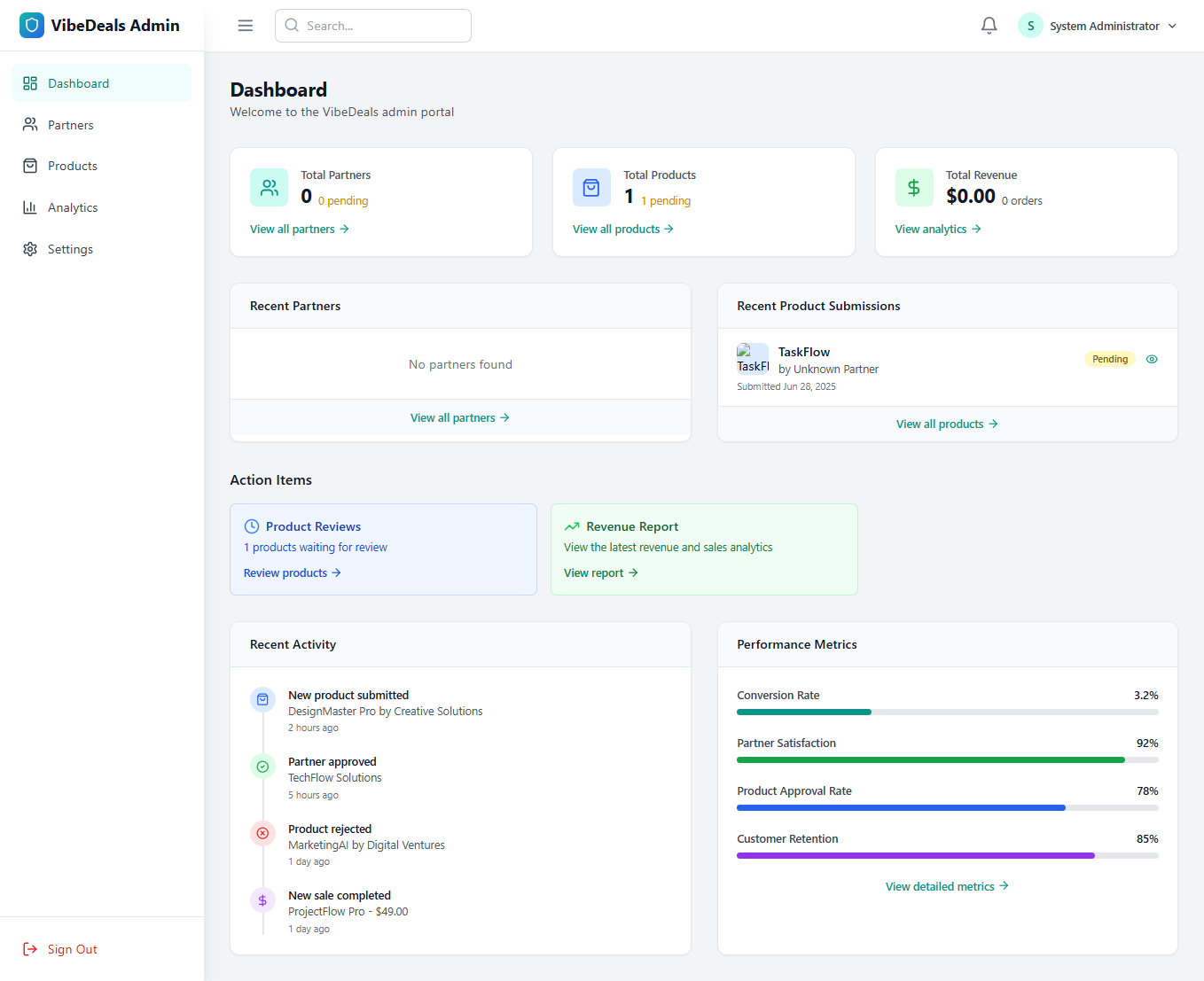Click the notification bell icon
The image size is (1204, 981).
coord(989,25)
